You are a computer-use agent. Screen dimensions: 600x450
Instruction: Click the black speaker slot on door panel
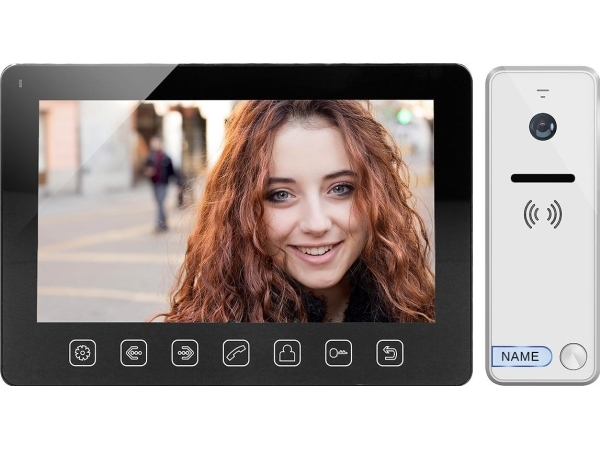[542, 178]
